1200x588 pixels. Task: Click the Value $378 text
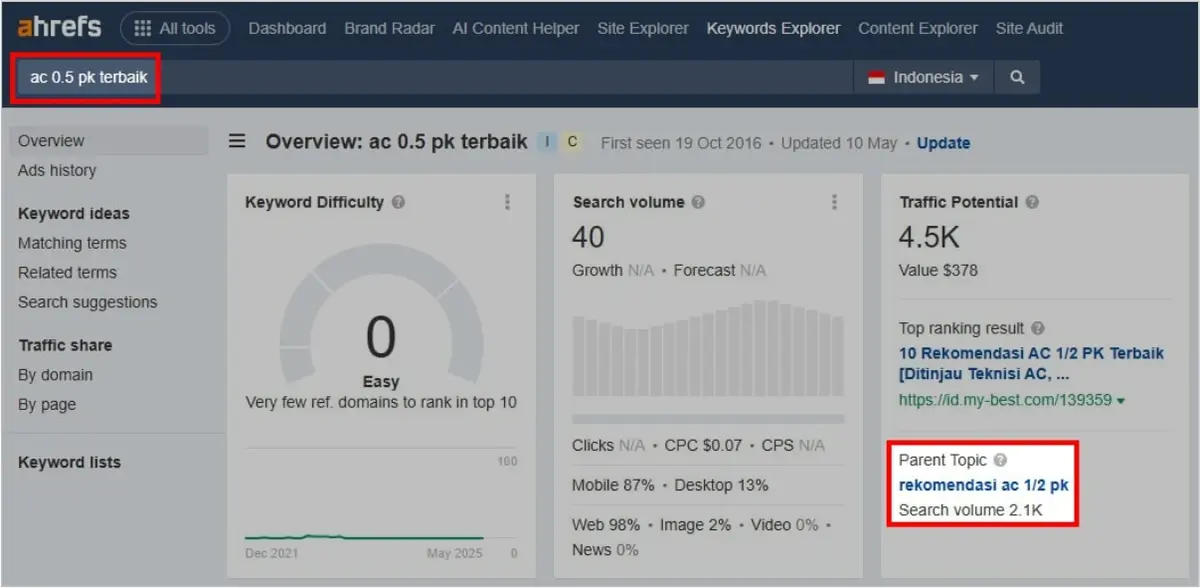click(938, 270)
